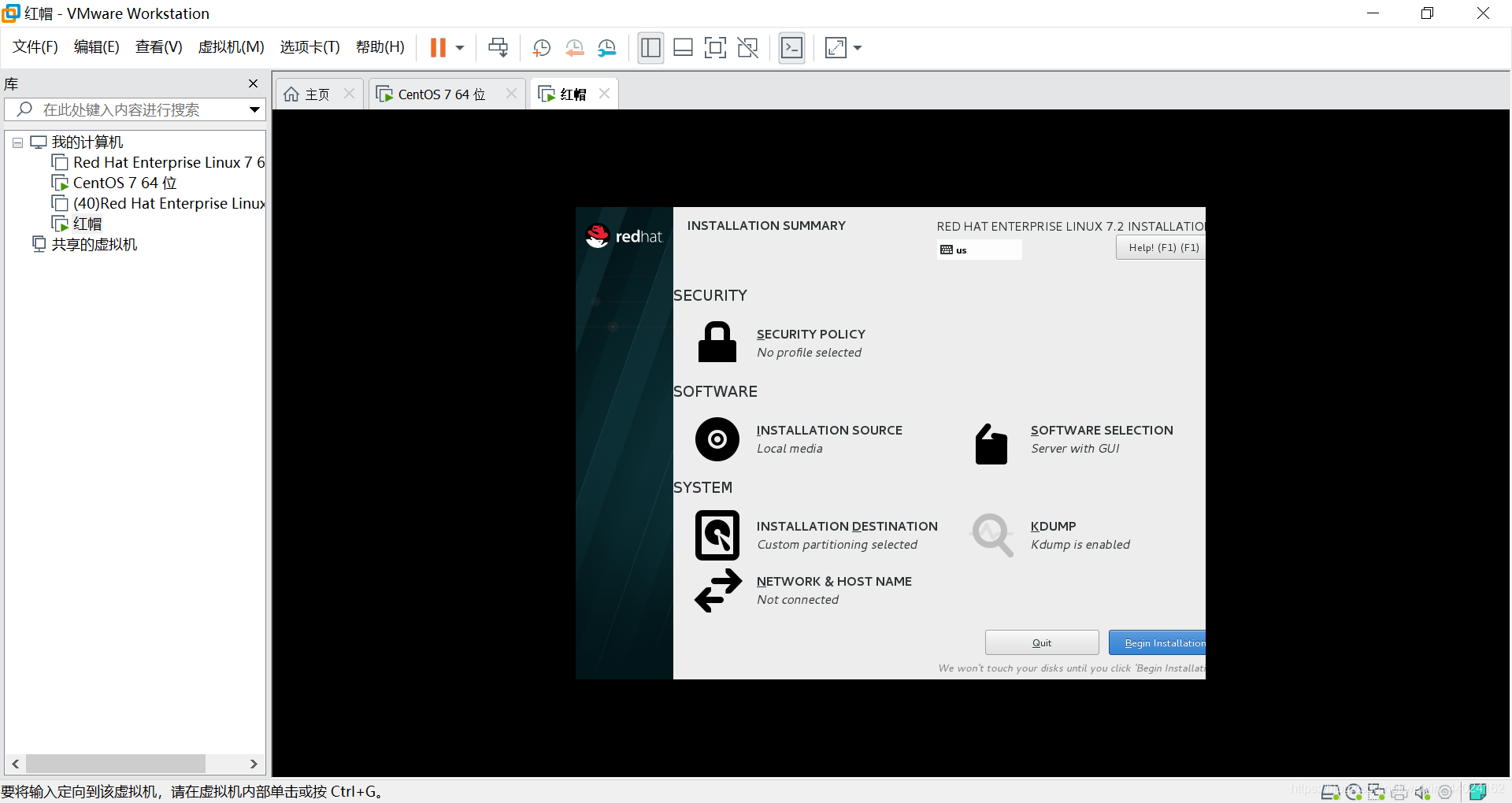Image resolution: width=1512 pixels, height=803 pixels.
Task: Click the stretch guest display icon
Action: tap(836, 48)
